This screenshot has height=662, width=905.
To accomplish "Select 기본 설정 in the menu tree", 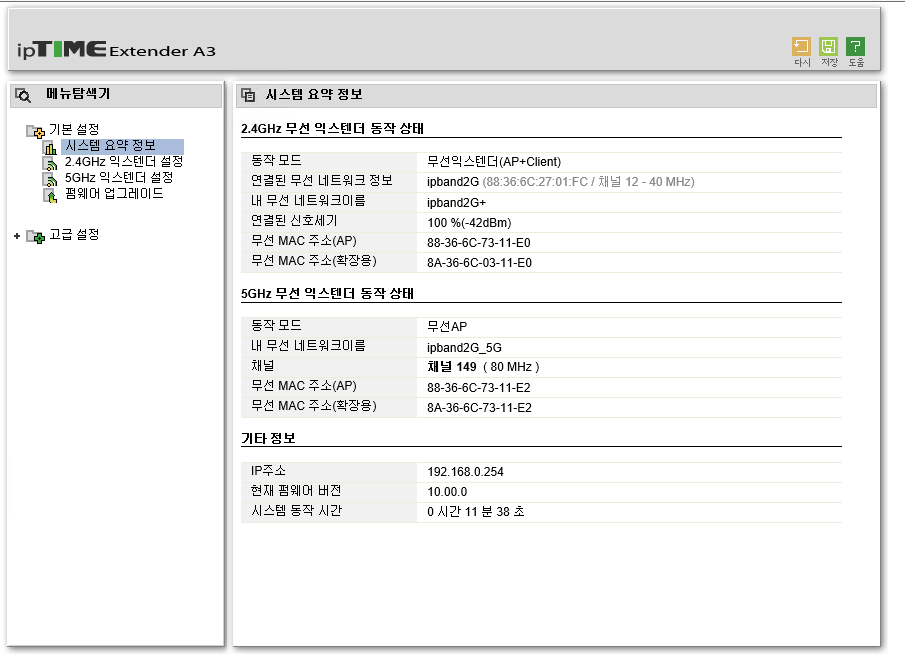I will (74, 129).
